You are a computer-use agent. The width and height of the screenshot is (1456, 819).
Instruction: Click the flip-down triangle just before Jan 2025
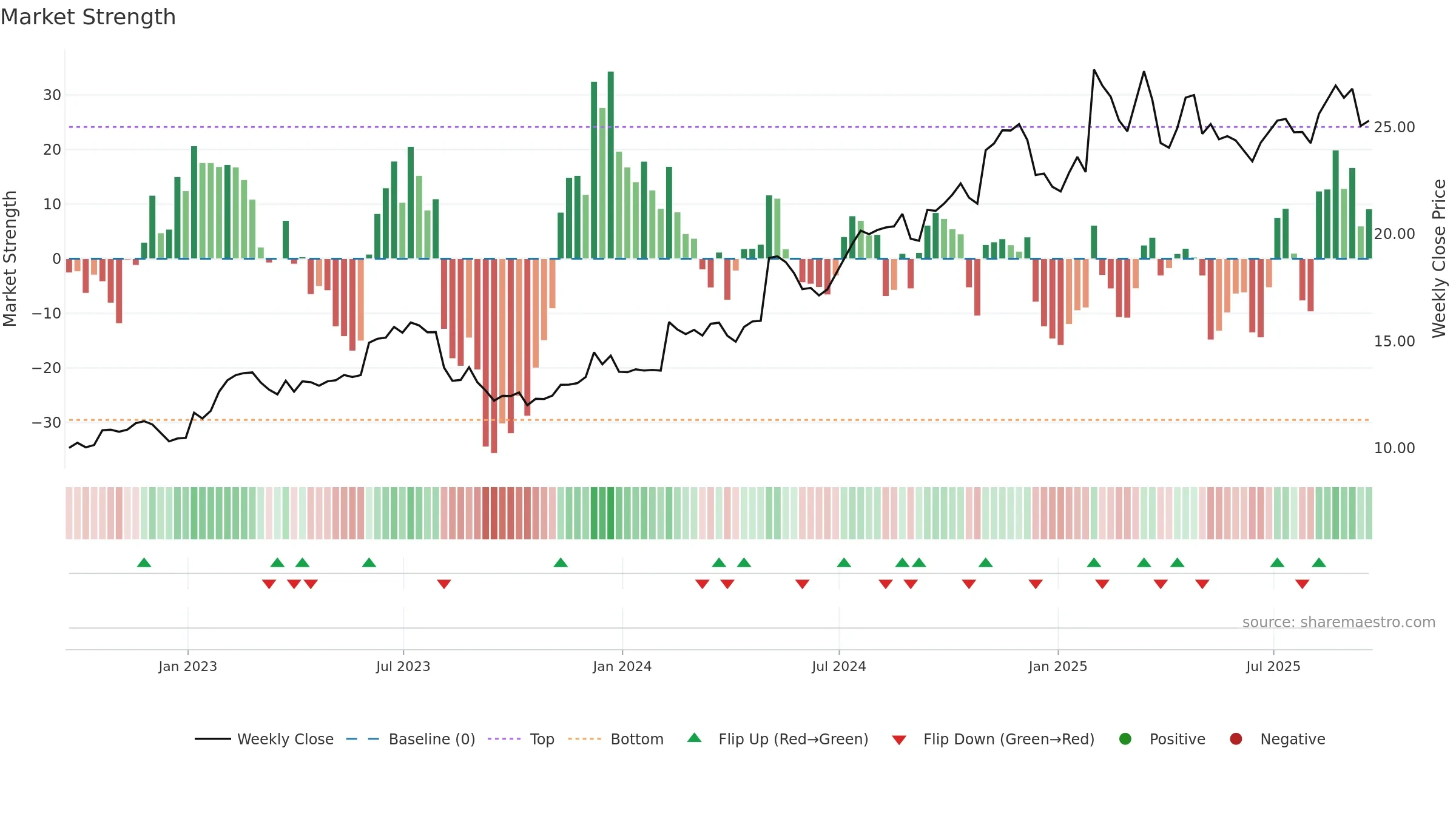[1036, 584]
